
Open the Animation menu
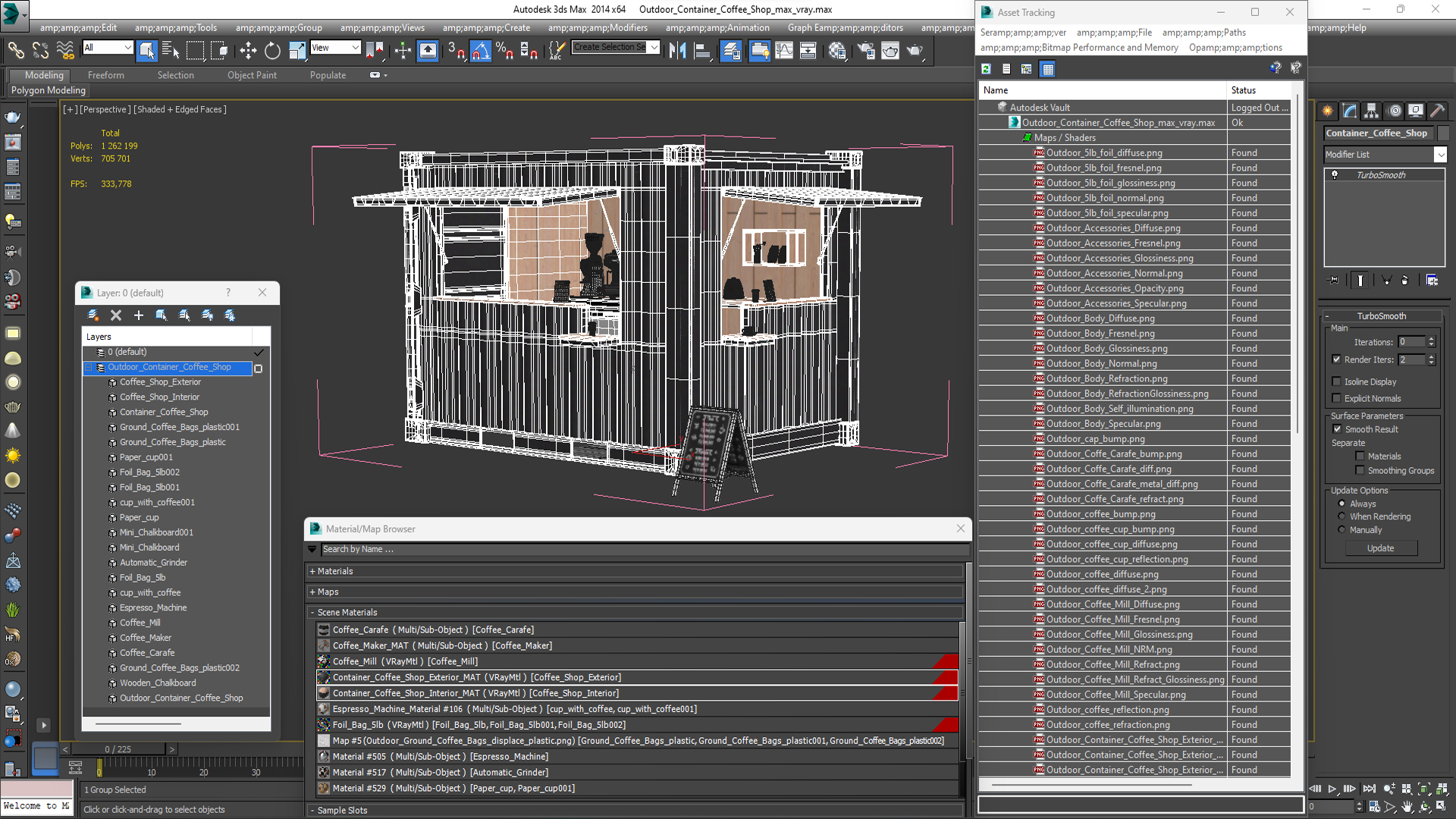tap(717, 28)
